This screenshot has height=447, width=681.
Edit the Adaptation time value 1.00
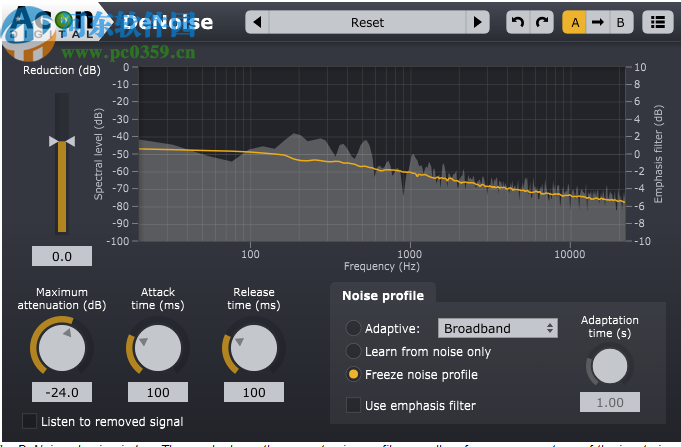click(x=609, y=402)
